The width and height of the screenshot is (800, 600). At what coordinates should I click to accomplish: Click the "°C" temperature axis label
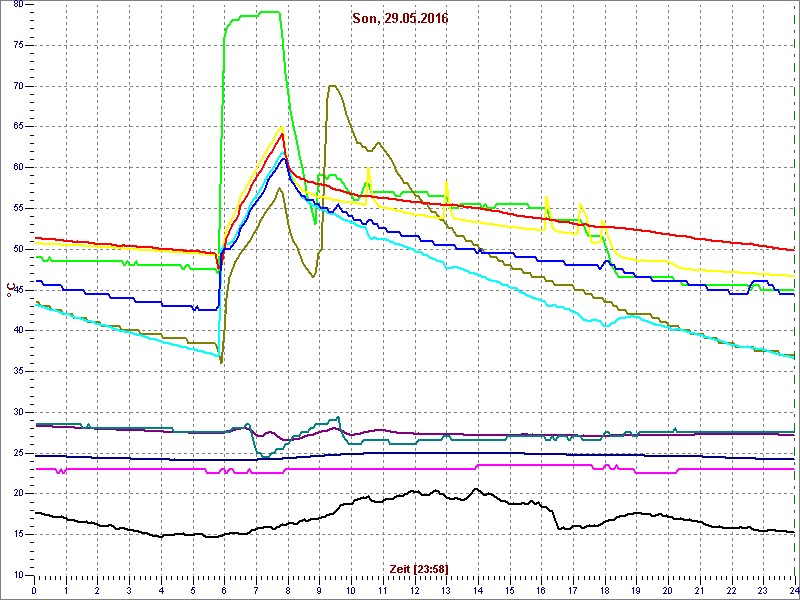[x=11, y=290]
